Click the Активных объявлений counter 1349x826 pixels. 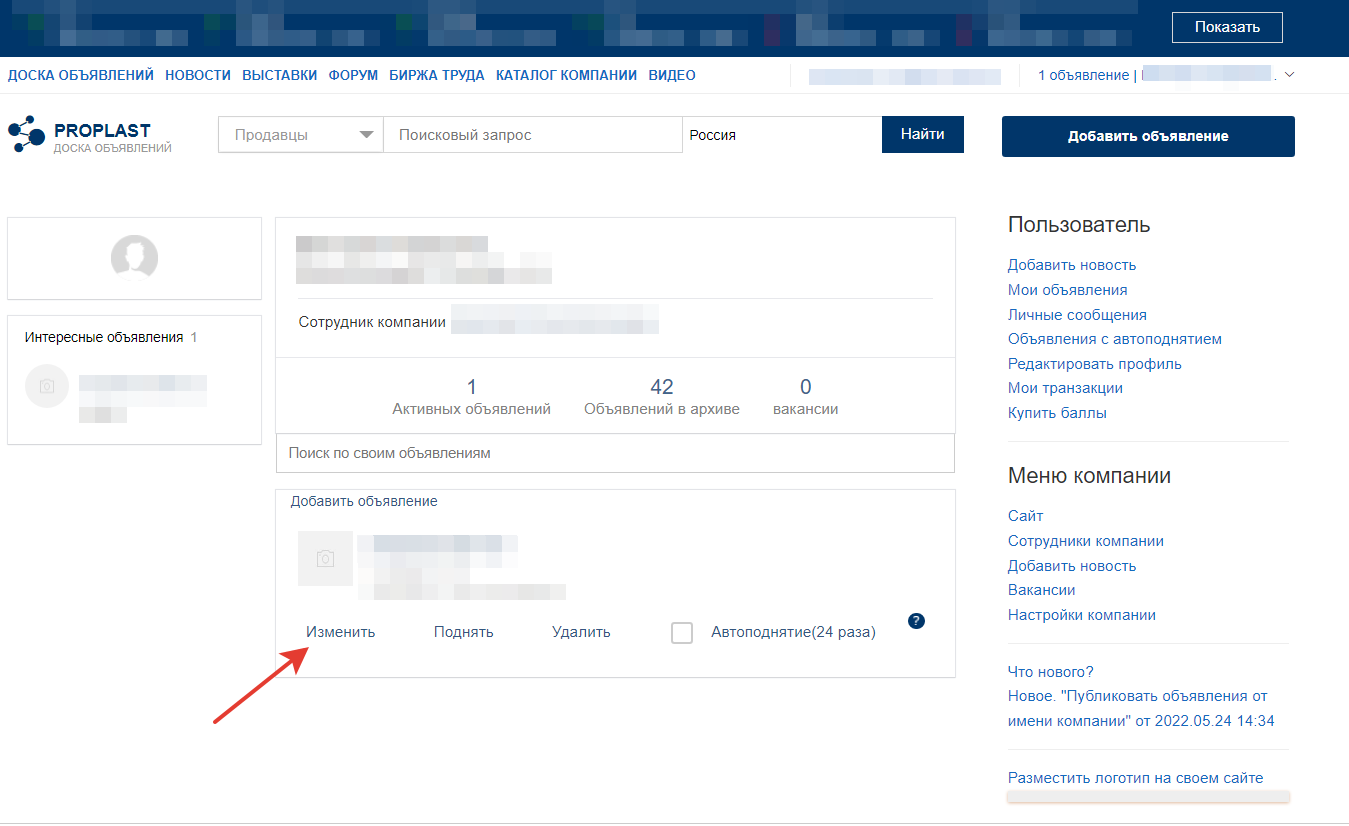pyautogui.click(x=471, y=397)
